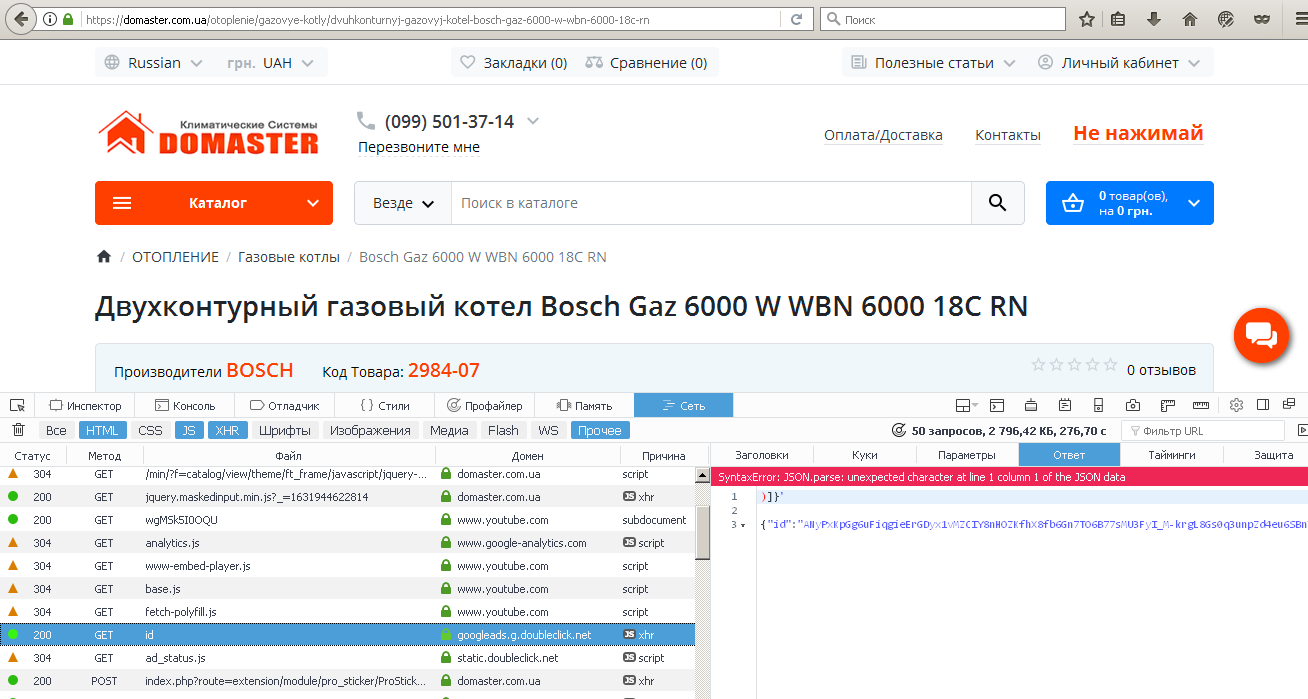Click the 'Не нажимай' link
This screenshot has width=1308, height=699.
pos(1138,133)
